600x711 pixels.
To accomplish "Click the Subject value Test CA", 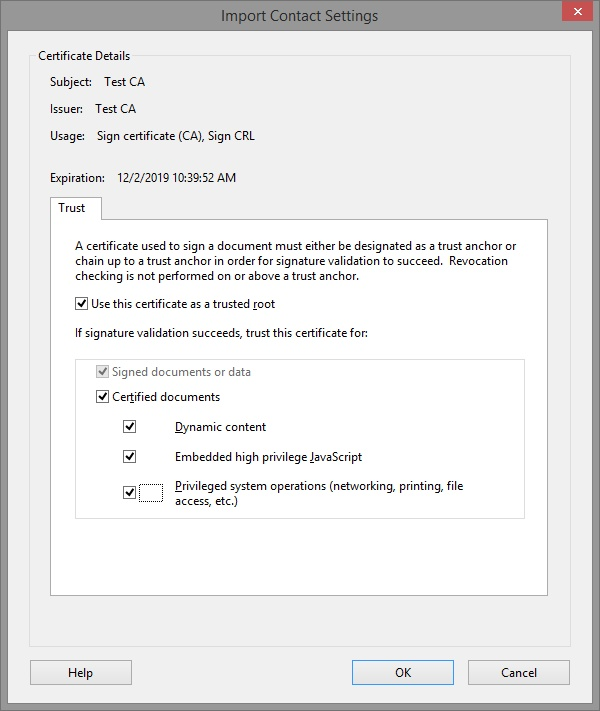I will pyautogui.click(x=124, y=82).
